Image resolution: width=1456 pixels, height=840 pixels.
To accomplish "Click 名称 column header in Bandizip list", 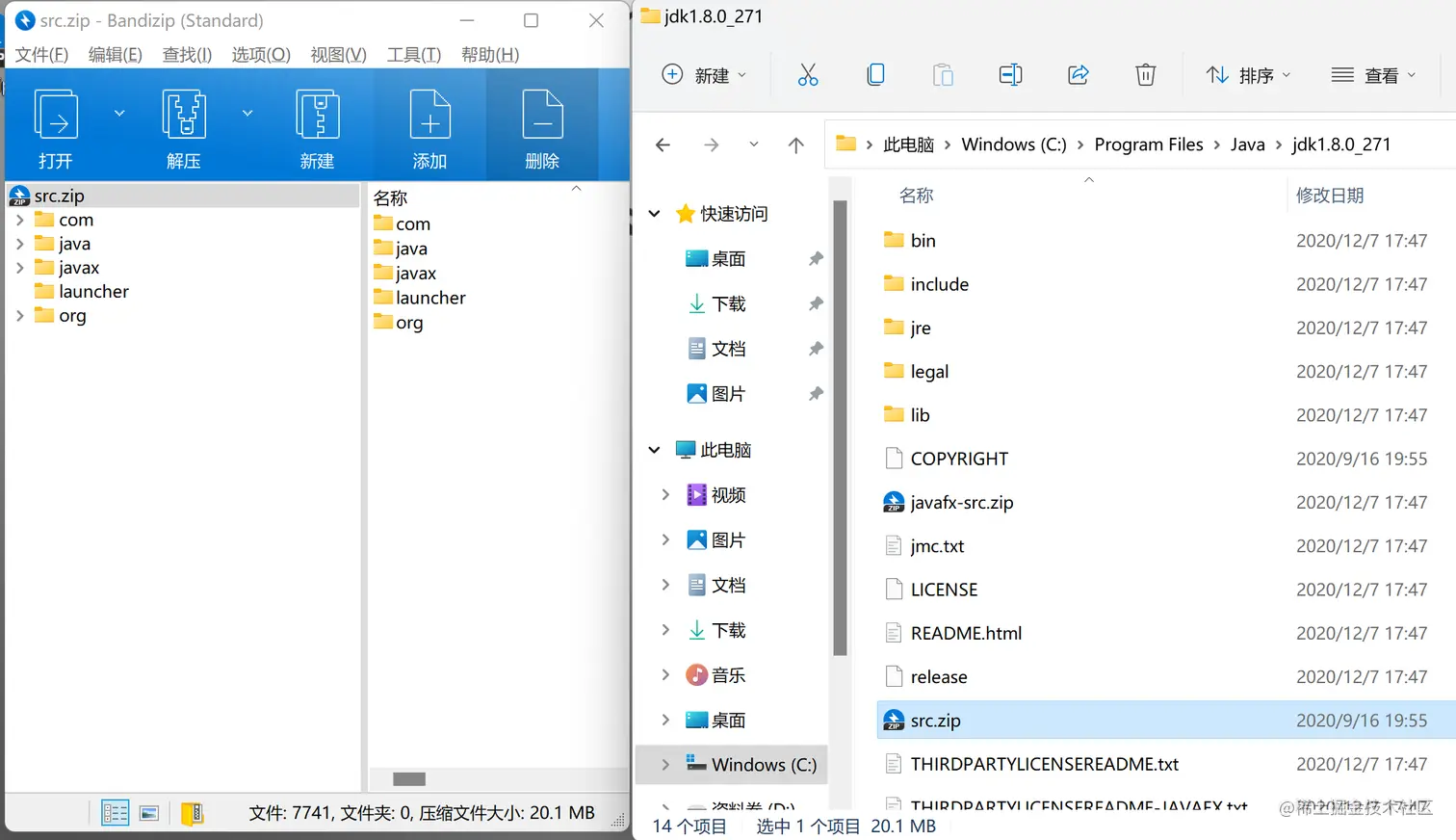I will pyautogui.click(x=391, y=197).
